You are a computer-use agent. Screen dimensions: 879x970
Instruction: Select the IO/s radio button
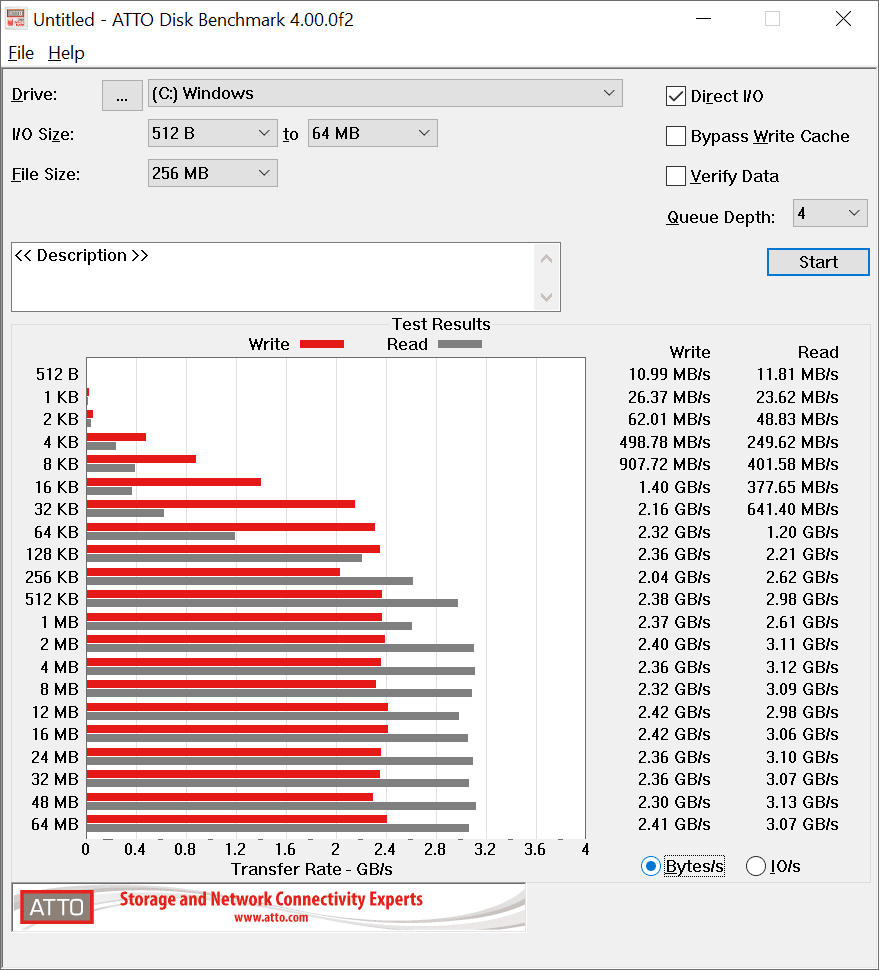[x=755, y=866]
